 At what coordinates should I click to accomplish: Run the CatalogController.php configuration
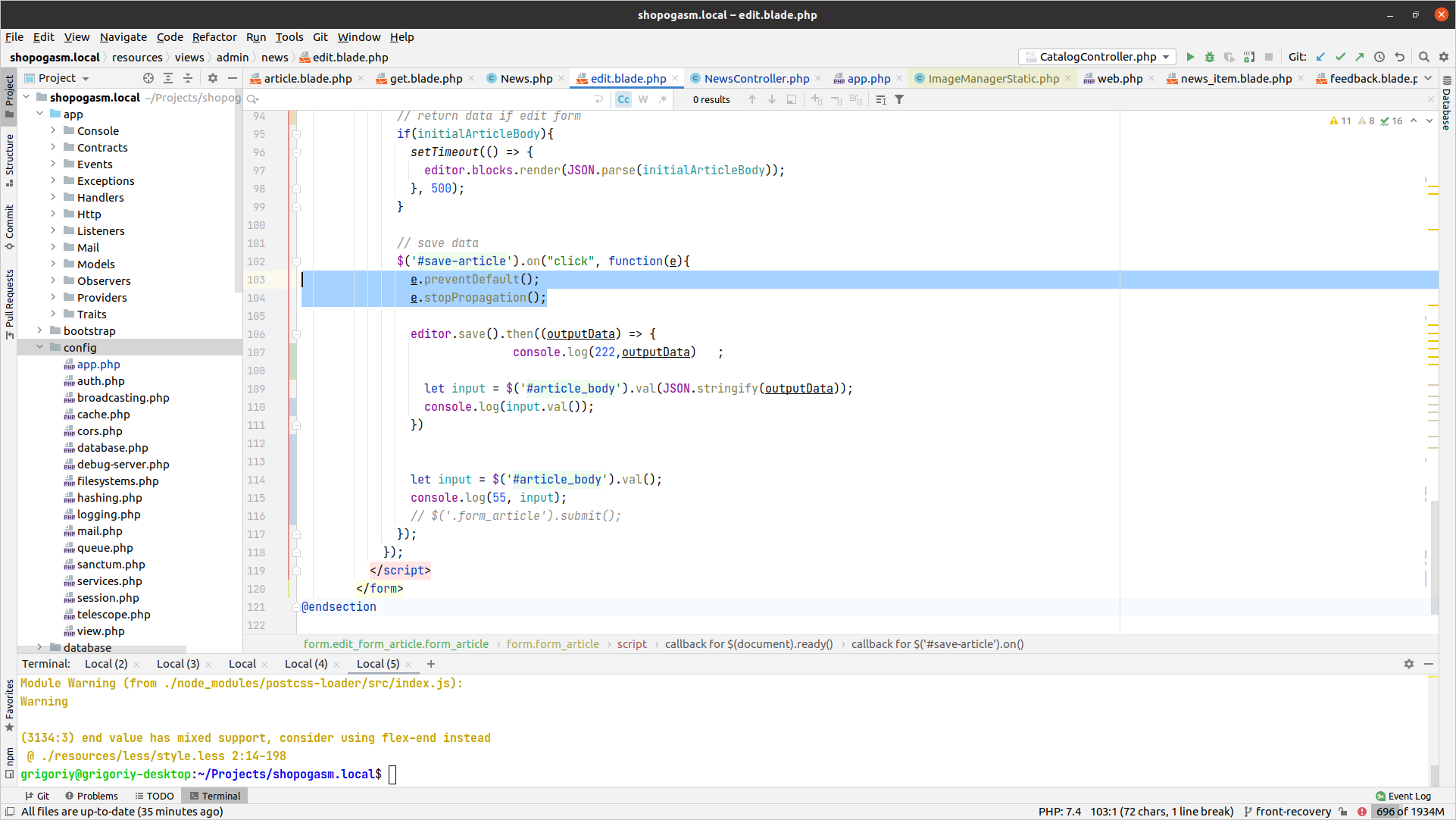pyautogui.click(x=1190, y=57)
